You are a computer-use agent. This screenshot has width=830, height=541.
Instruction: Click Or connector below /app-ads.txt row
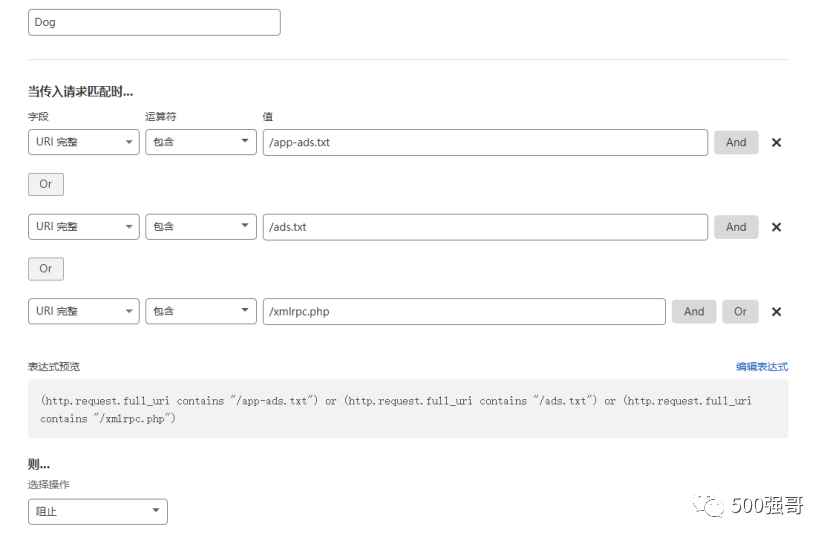click(46, 184)
